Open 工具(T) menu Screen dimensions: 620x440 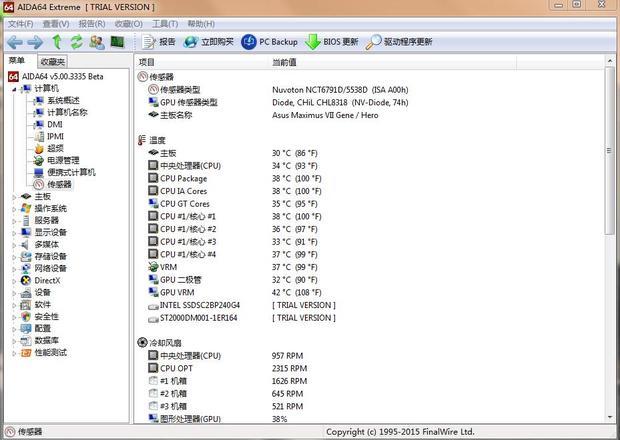point(165,24)
